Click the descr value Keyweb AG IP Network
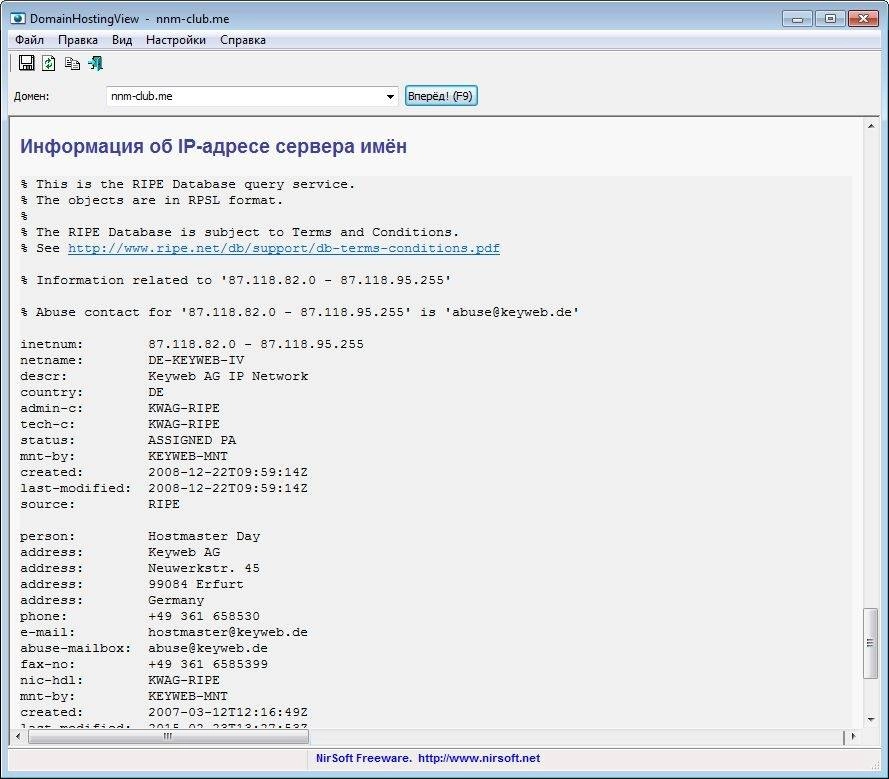Image resolution: width=889 pixels, height=779 pixels. coord(228,376)
